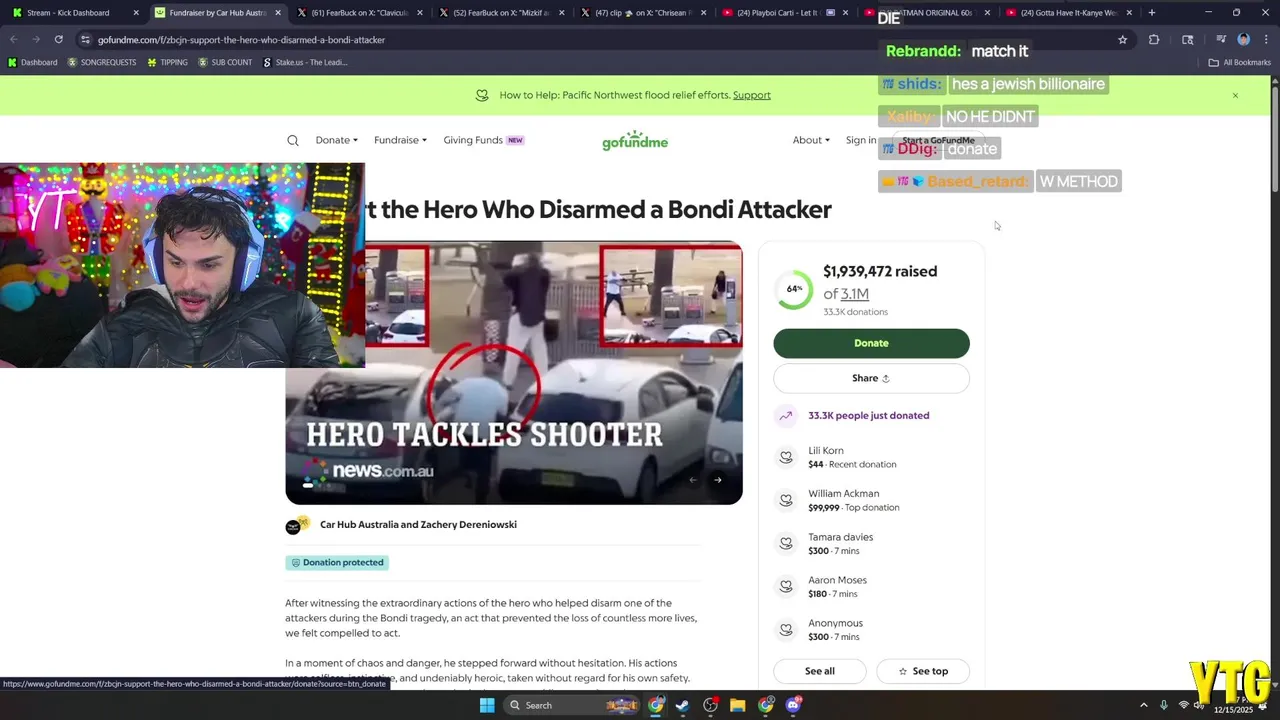Open File Explorer from the taskbar

pyautogui.click(x=737, y=705)
